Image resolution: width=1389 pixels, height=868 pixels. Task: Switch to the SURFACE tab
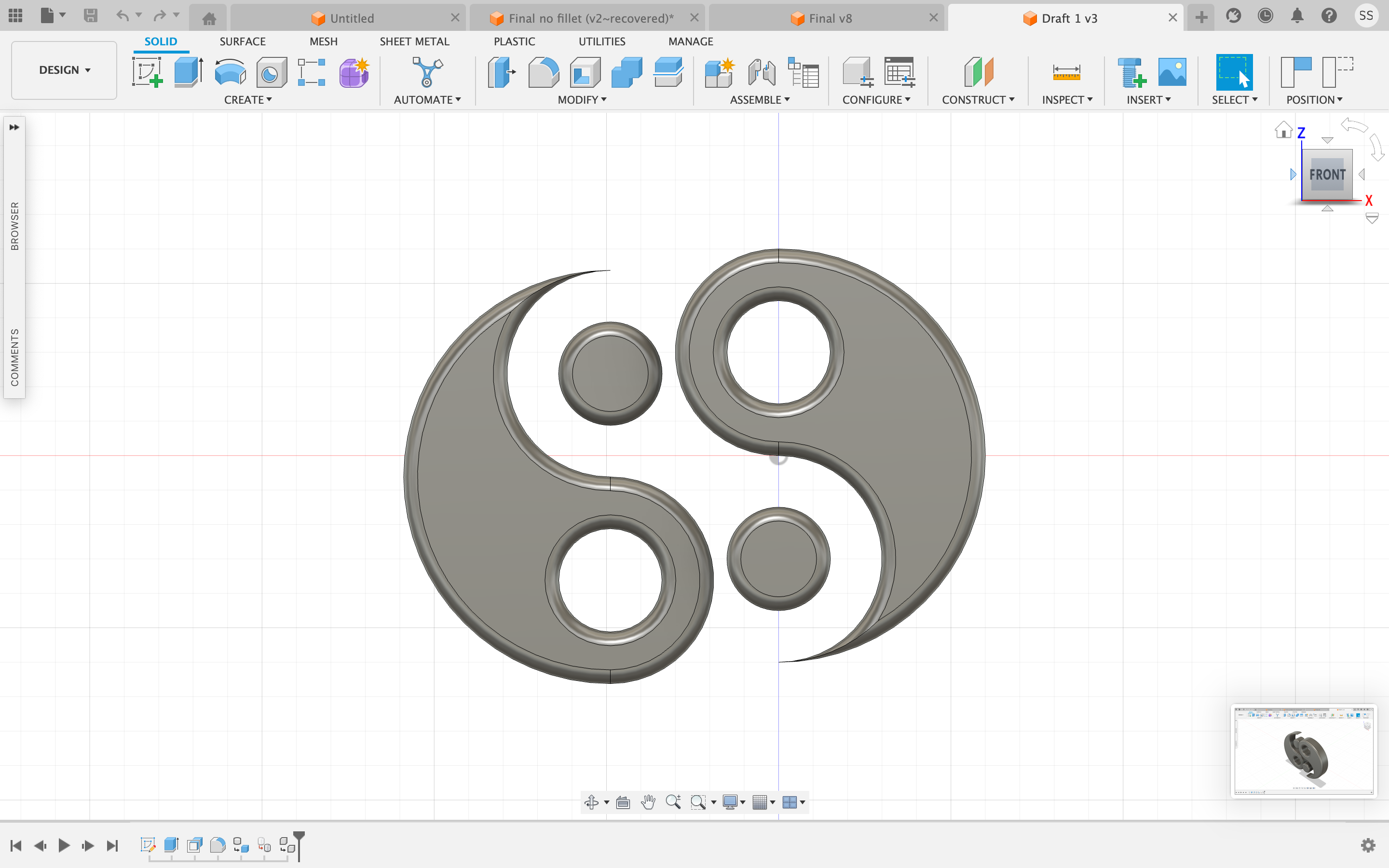tap(242, 41)
